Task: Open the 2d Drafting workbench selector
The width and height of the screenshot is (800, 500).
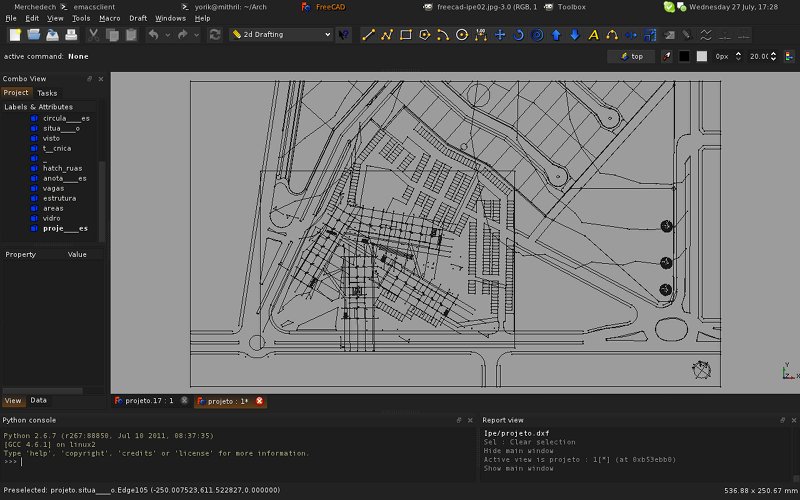Action: pyautogui.click(x=281, y=34)
